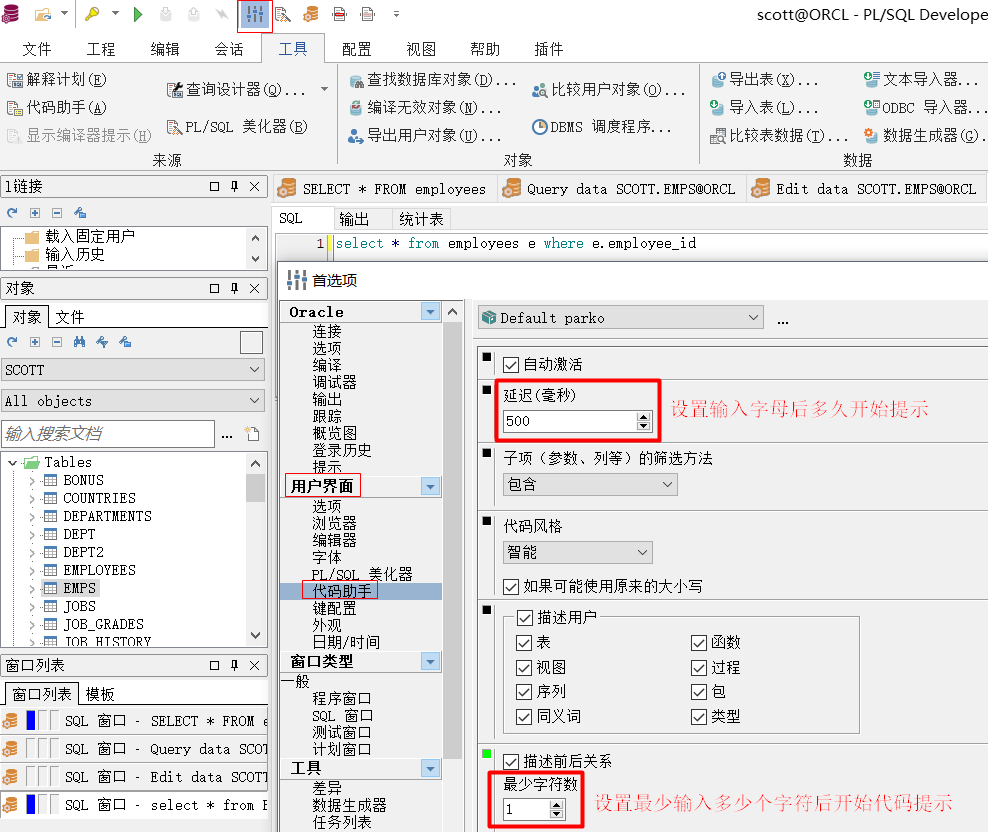Open 子项筛选方法 dropdown showing 包含
The image size is (988, 832).
[590, 485]
